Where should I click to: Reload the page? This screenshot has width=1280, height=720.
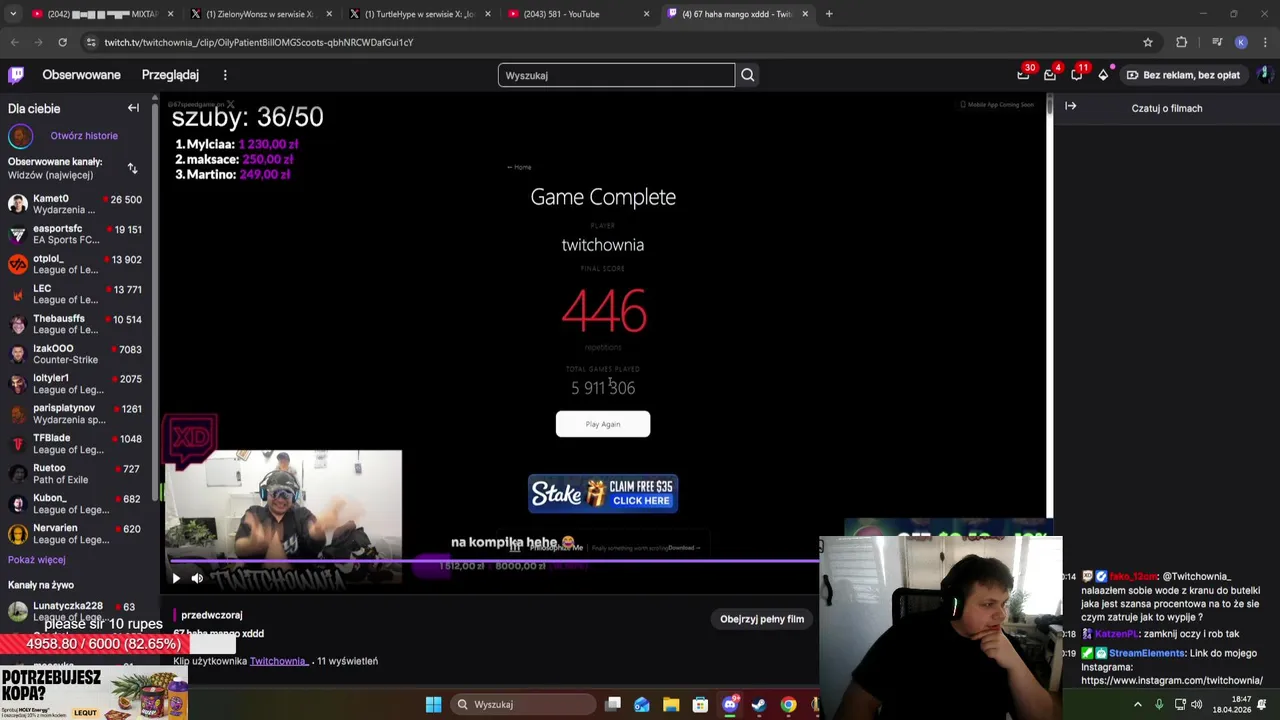click(62, 42)
